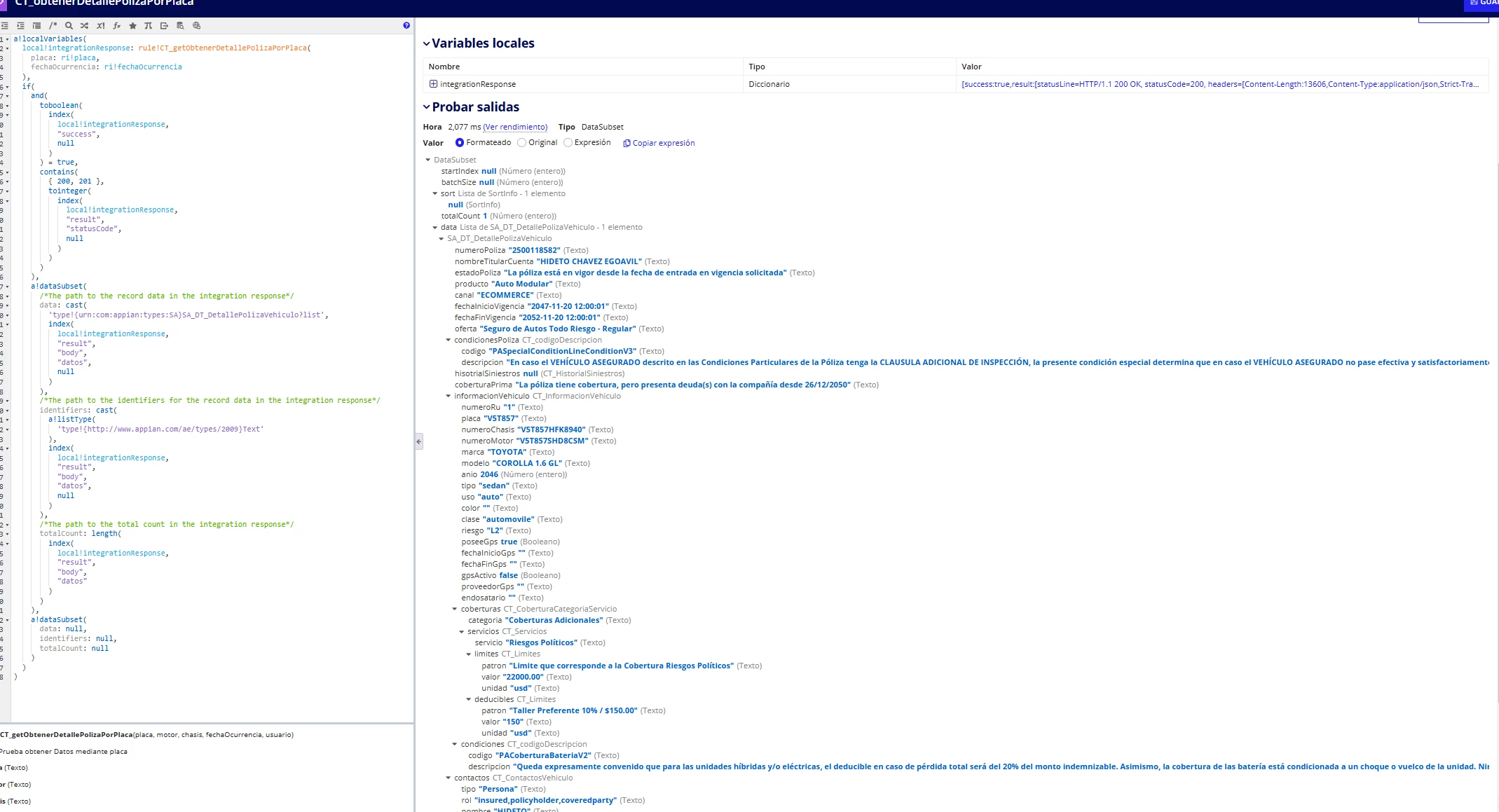Click nombreTitularCuenta "HIDETO CHAVEZ EGOAVIL"
Screen dimensions: 1499x812
click(x=589, y=261)
